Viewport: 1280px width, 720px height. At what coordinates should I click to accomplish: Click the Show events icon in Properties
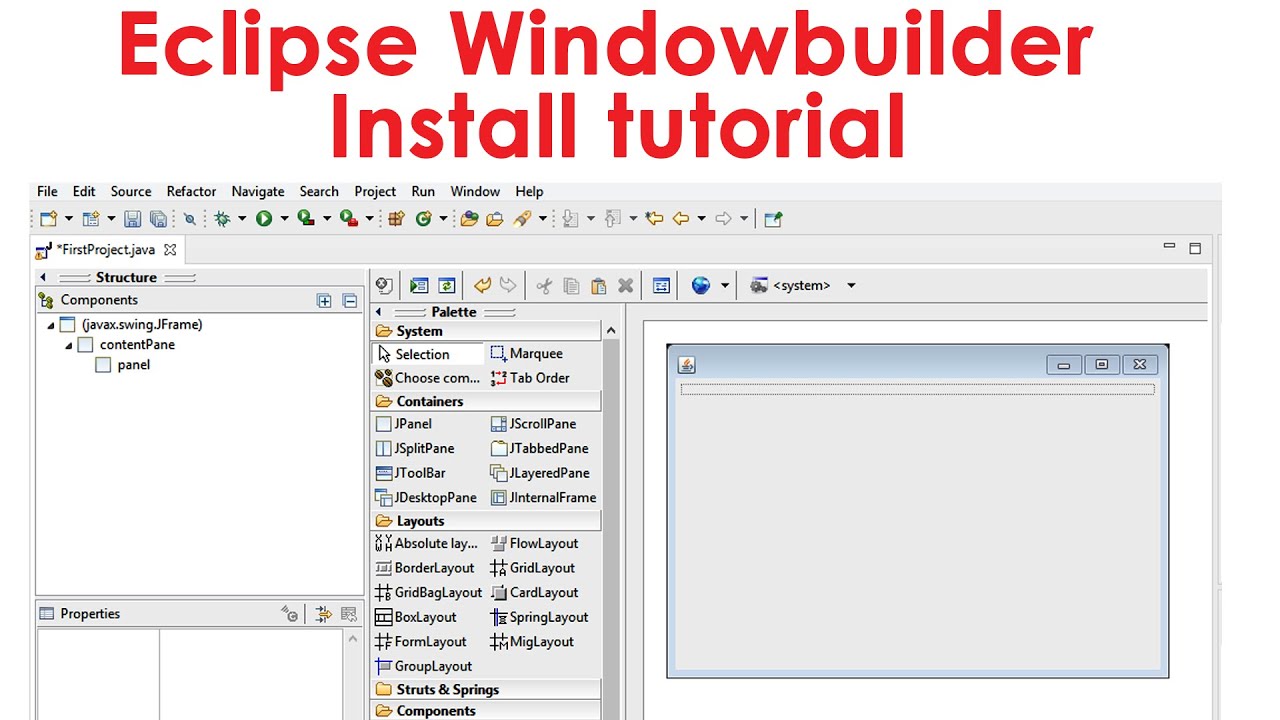[290, 614]
